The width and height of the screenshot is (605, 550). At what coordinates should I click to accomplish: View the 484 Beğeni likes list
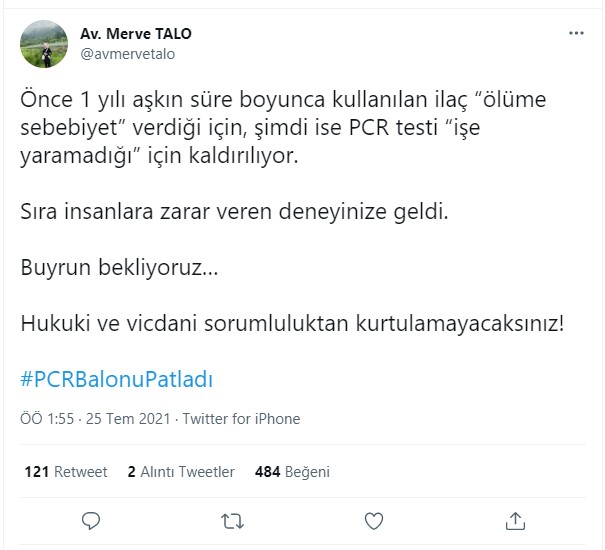(293, 472)
